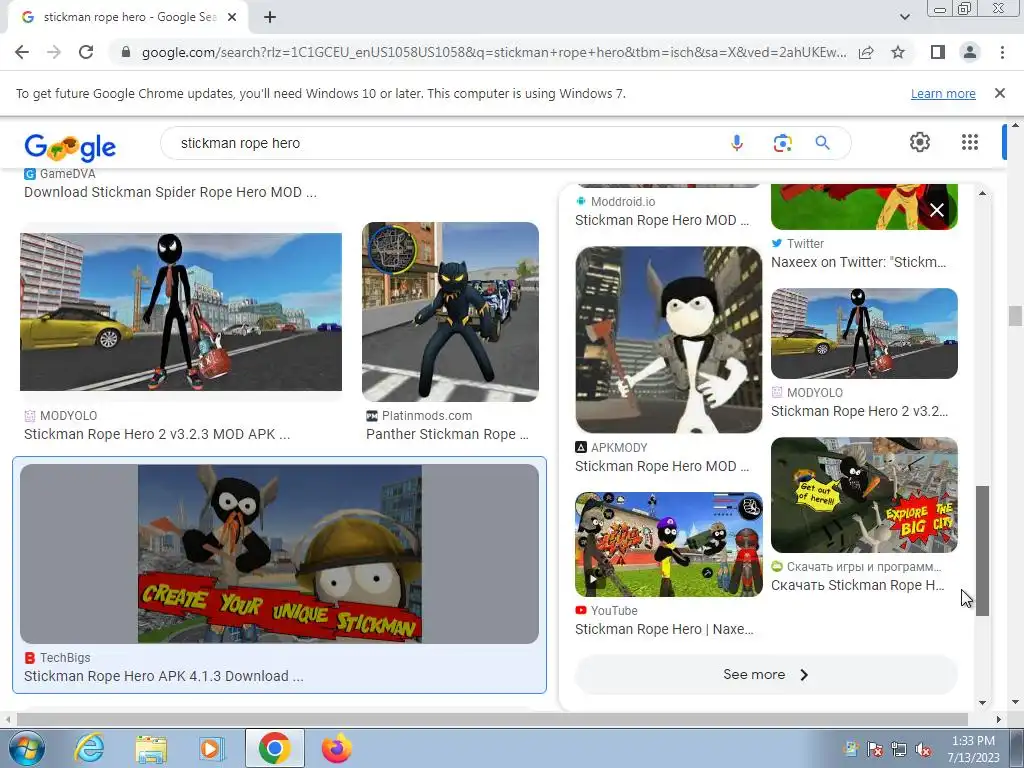Image resolution: width=1024 pixels, height=768 pixels.
Task: Open YouTube Stickman Rope Hero | Naxe... title
Action: pyautogui.click(x=664, y=629)
